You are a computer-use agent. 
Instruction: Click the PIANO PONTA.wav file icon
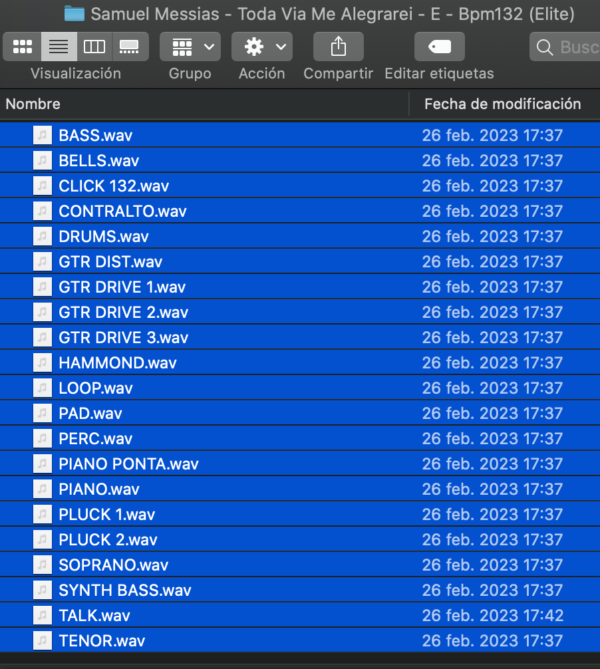[42, 464]
